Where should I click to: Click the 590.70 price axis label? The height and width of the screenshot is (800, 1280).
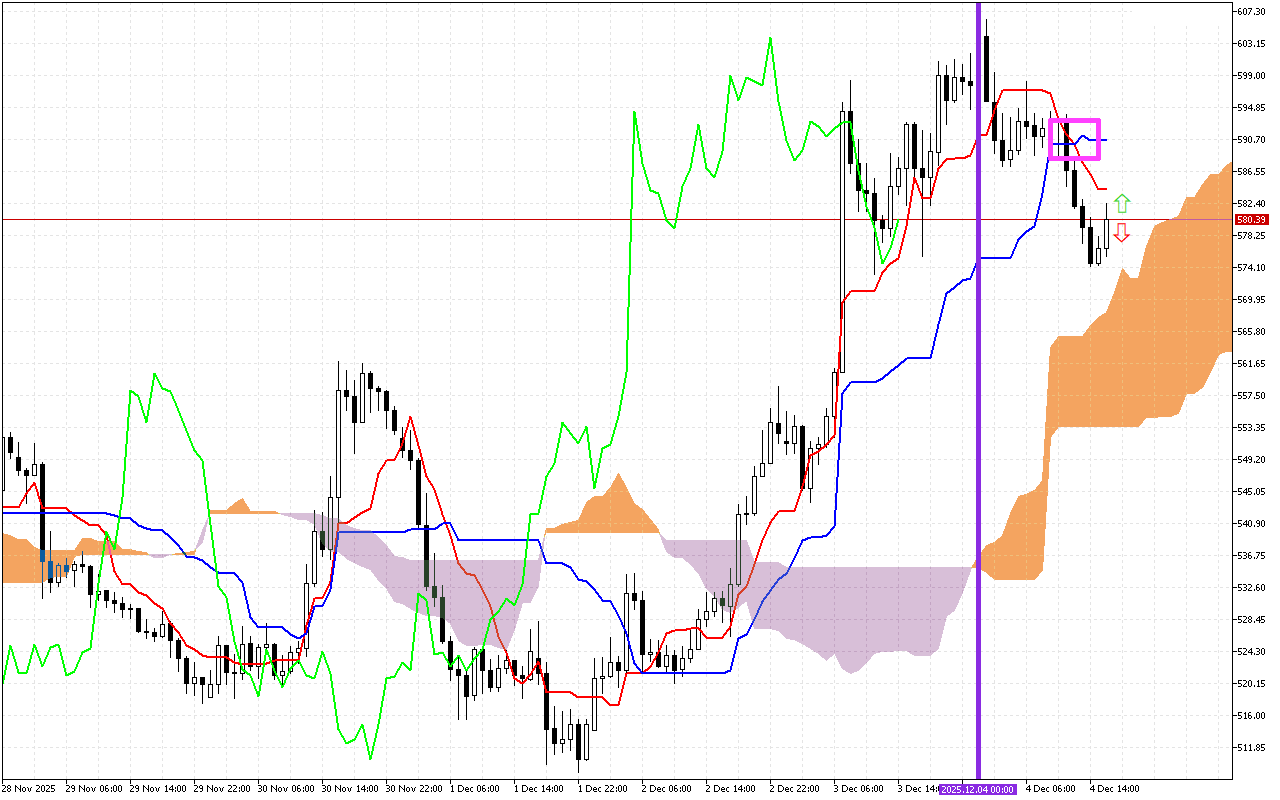1252,140
